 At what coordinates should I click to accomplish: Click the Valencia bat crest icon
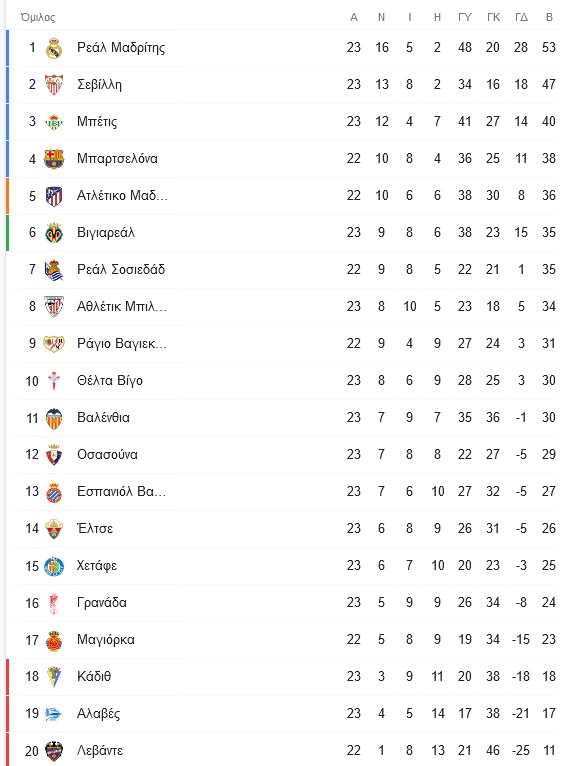pos(54,418)
